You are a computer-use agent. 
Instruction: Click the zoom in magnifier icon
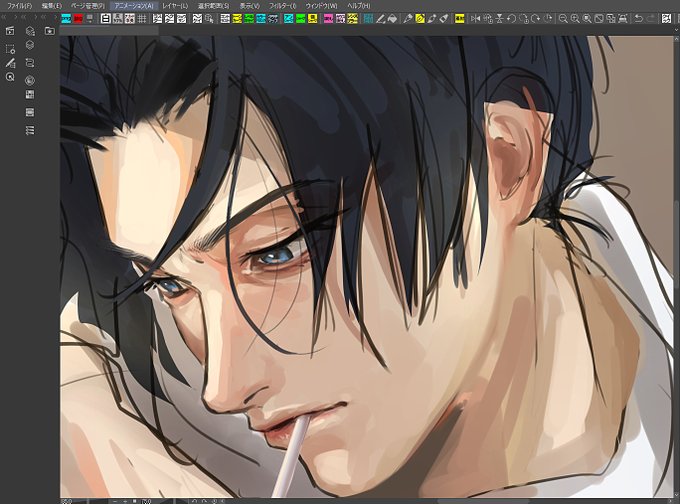(575, 19)
